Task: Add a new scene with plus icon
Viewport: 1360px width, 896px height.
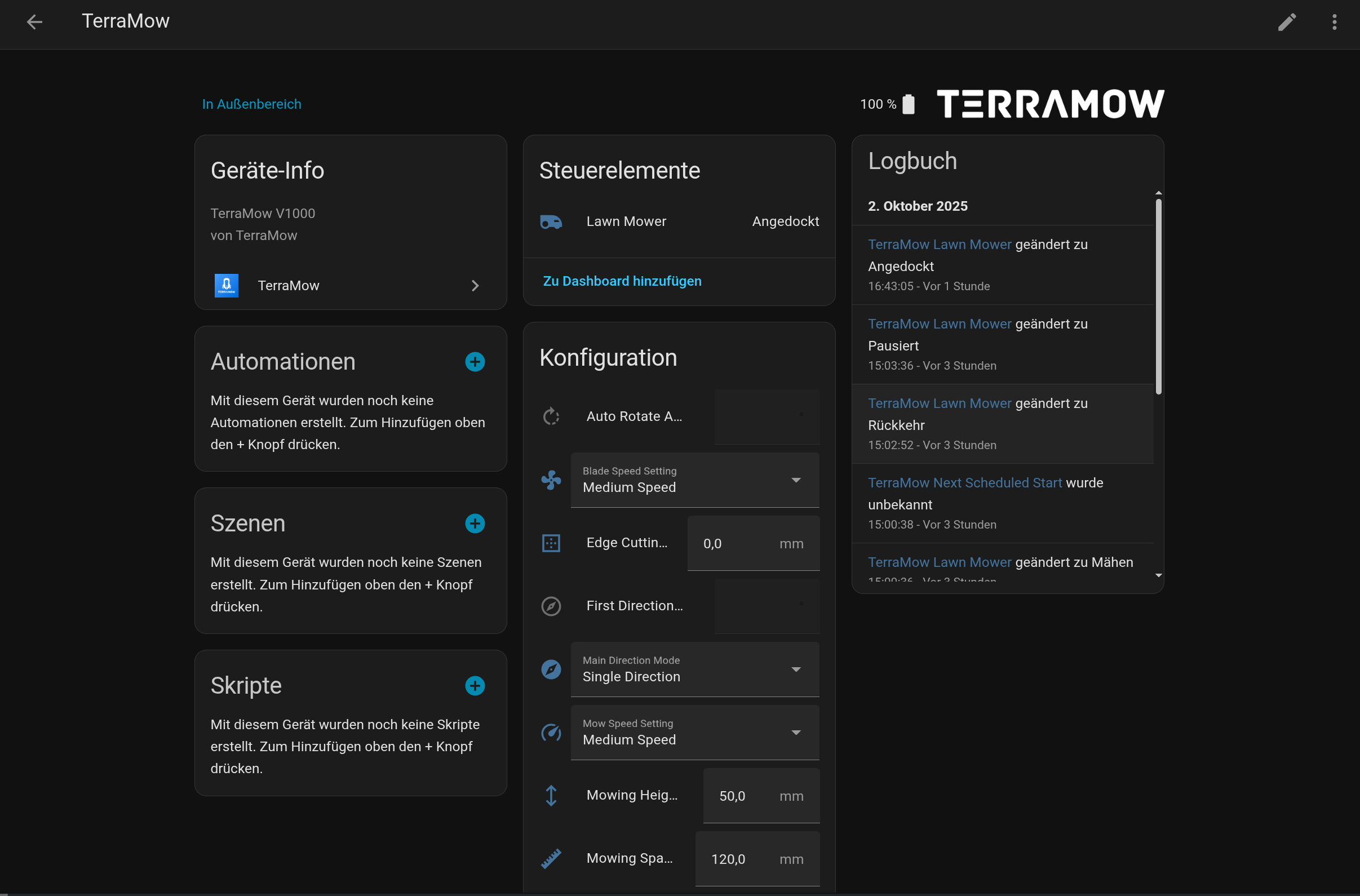Action: click(475, 524)
